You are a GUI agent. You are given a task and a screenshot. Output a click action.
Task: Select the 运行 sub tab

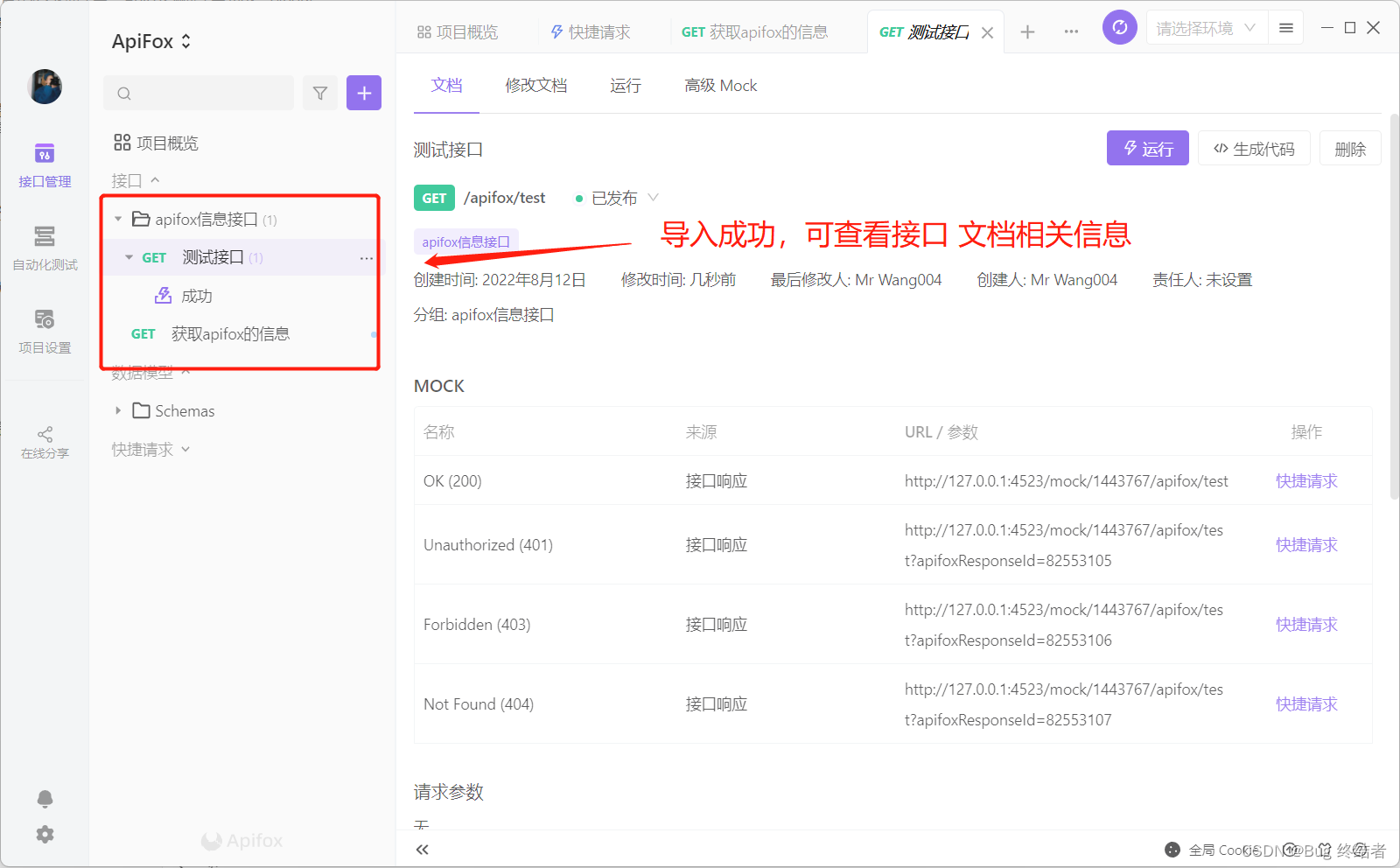pyautogui.click(x=626, y=85)
